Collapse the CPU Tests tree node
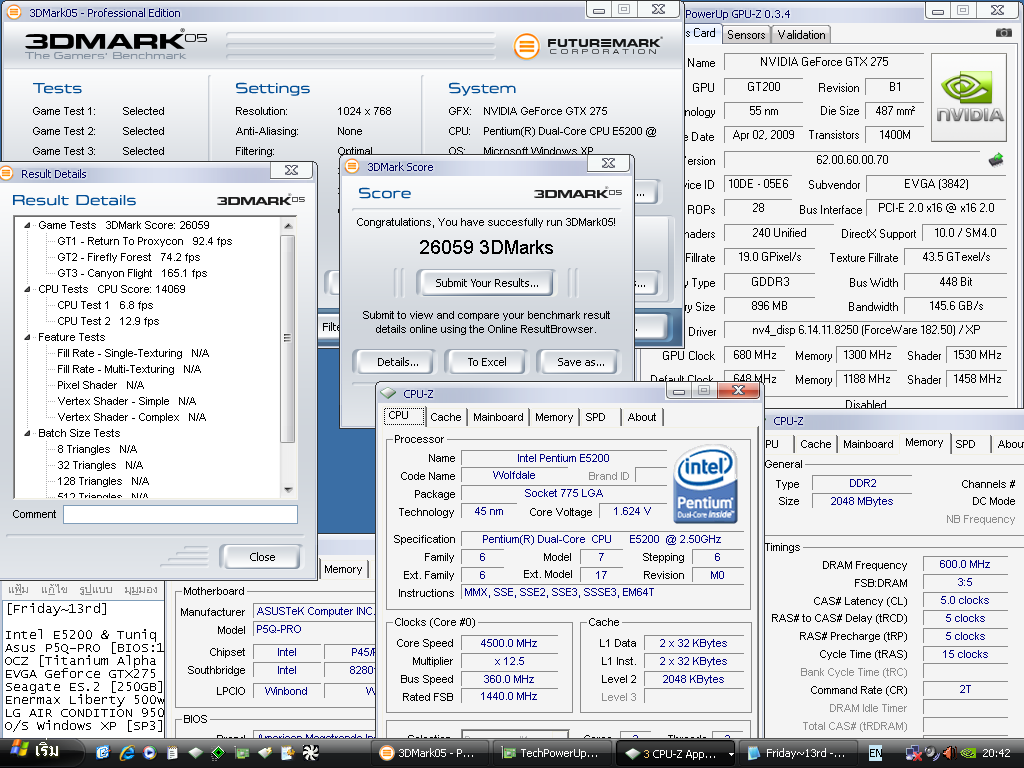The image size is (1024, 768). 27,289
